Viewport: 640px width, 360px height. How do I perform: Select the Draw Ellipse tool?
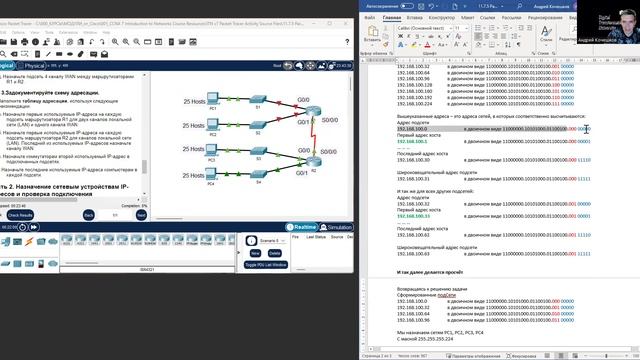[70, 54]
